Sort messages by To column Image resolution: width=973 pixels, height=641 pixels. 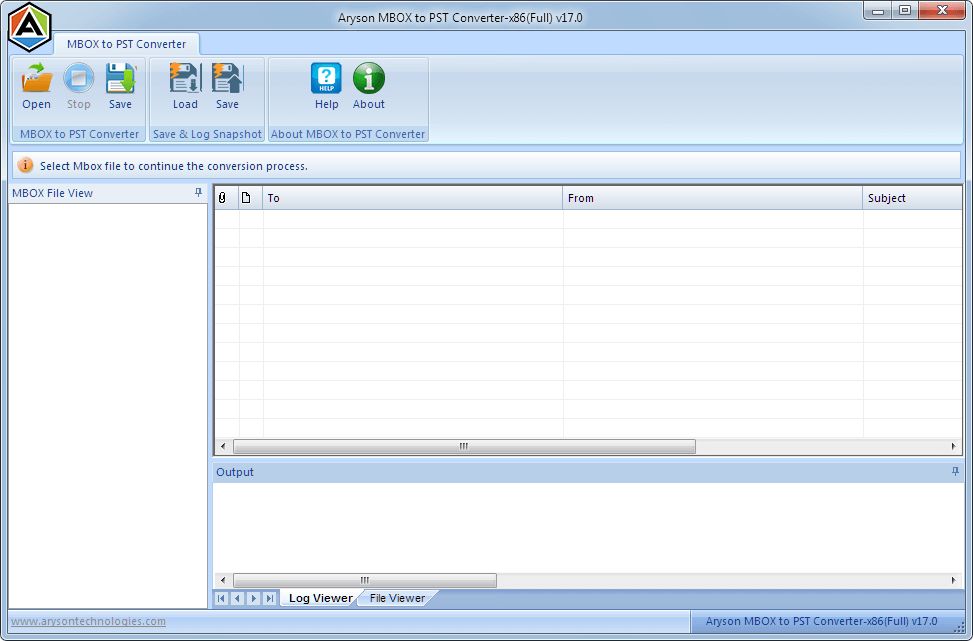(x=413, y=198)
